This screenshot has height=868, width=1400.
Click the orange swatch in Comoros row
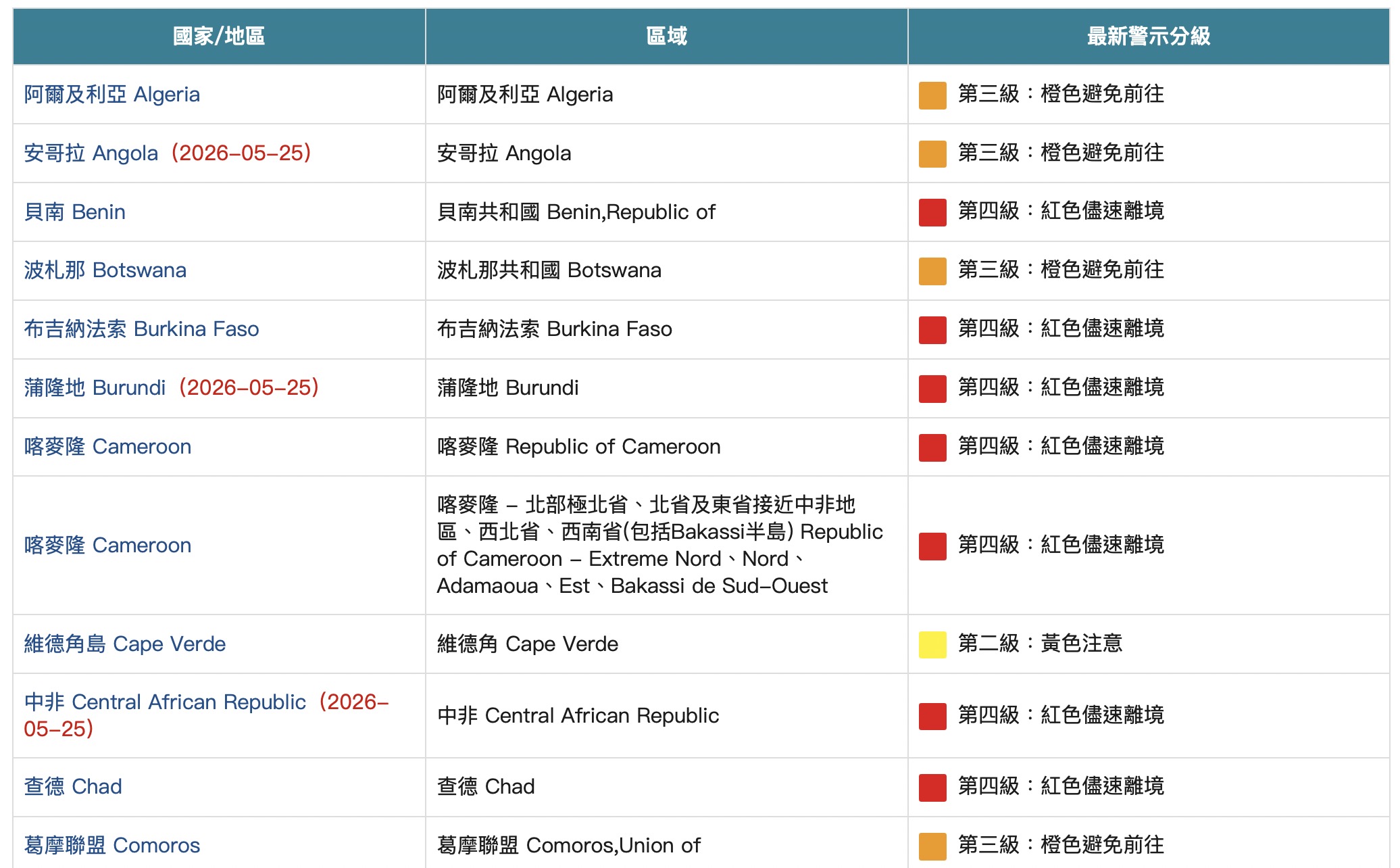click(x=932, y=846)
